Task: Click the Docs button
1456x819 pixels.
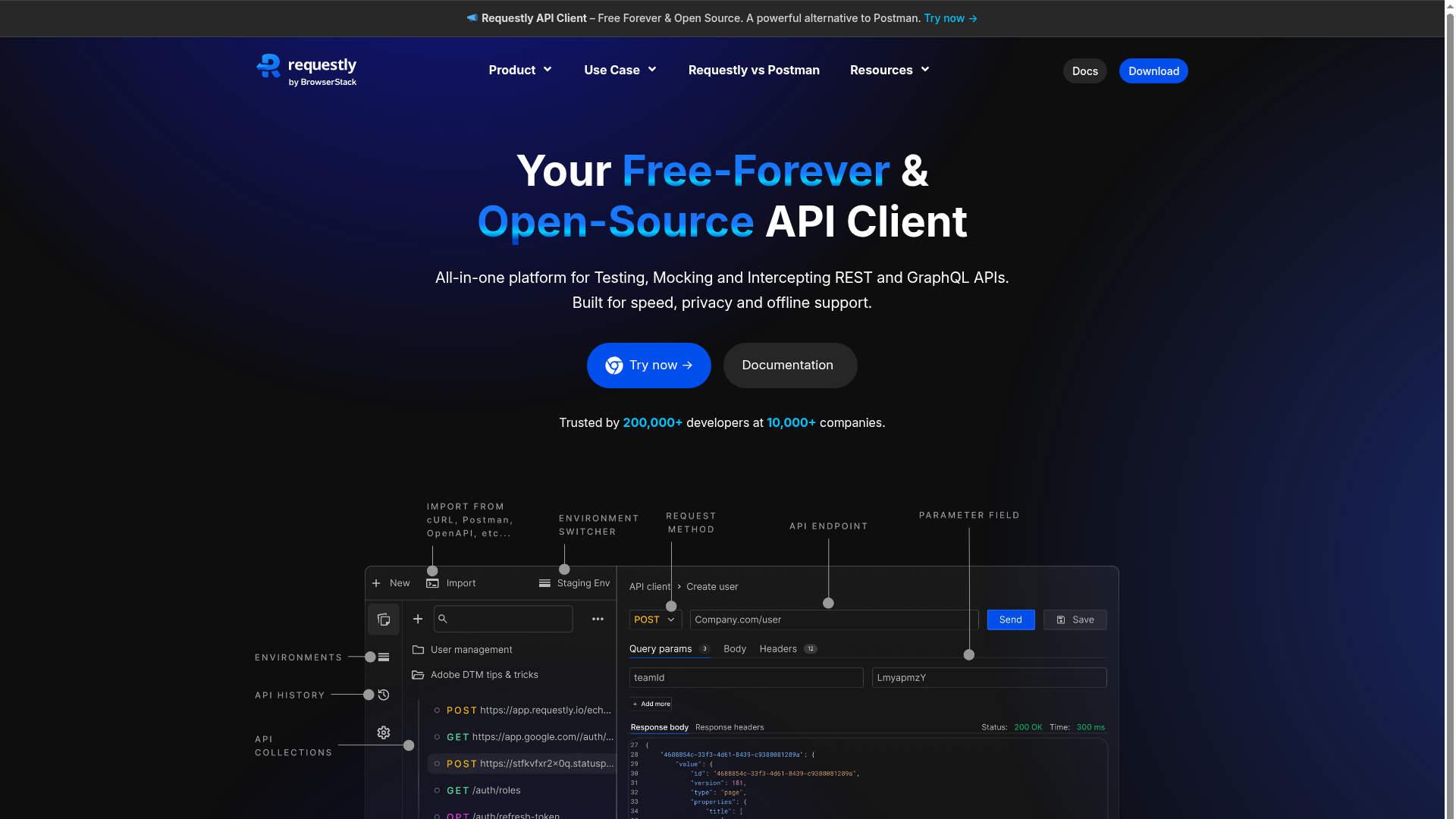Action: (x=1085, y=71)
